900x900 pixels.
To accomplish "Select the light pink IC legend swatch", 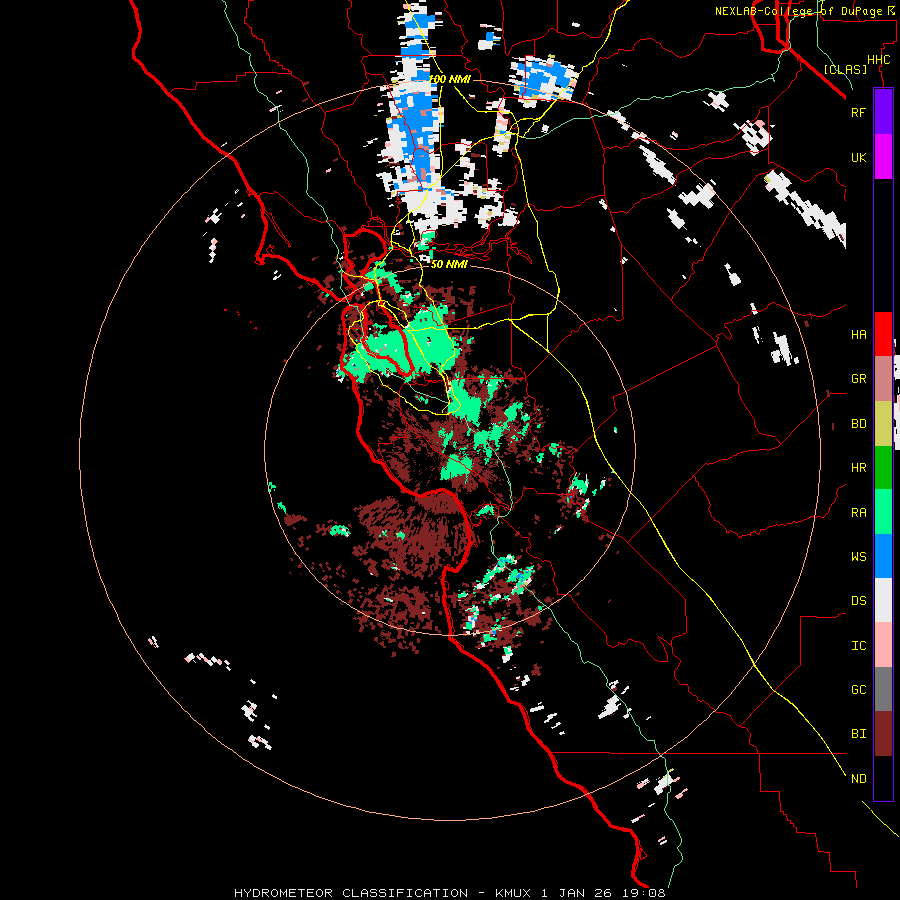I will click(883, 645).
